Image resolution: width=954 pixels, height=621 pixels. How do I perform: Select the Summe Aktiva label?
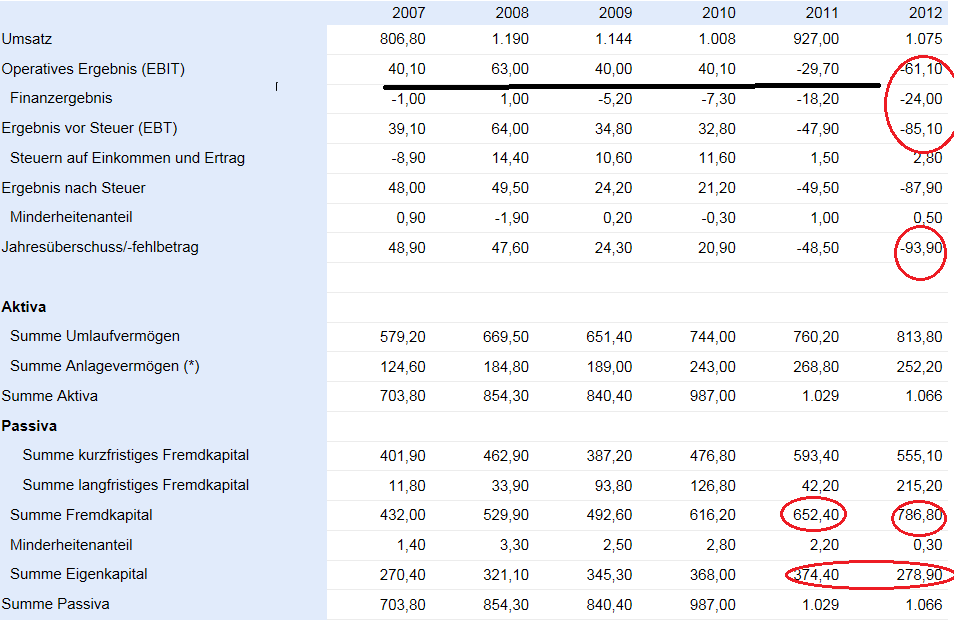click(x=49, y=396)
